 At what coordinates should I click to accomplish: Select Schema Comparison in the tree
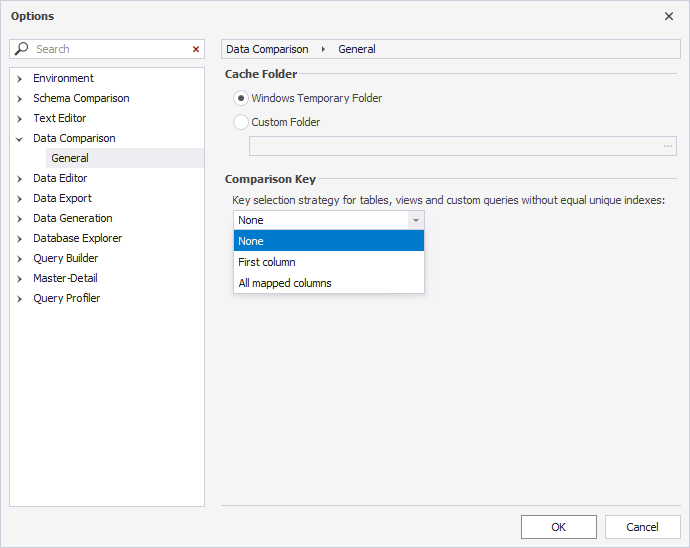pyautogui.click(x=81, y=98)
